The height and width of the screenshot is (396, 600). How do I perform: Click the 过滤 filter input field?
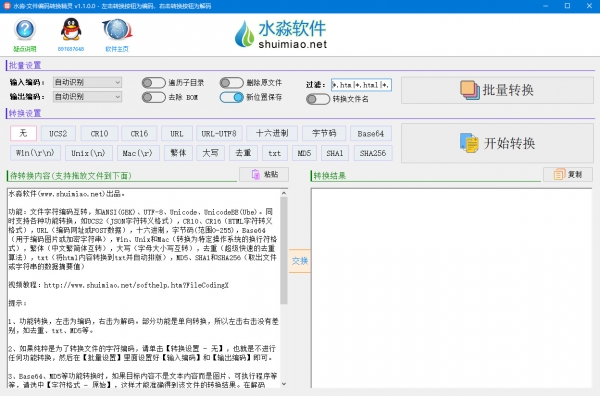[361, 85]
